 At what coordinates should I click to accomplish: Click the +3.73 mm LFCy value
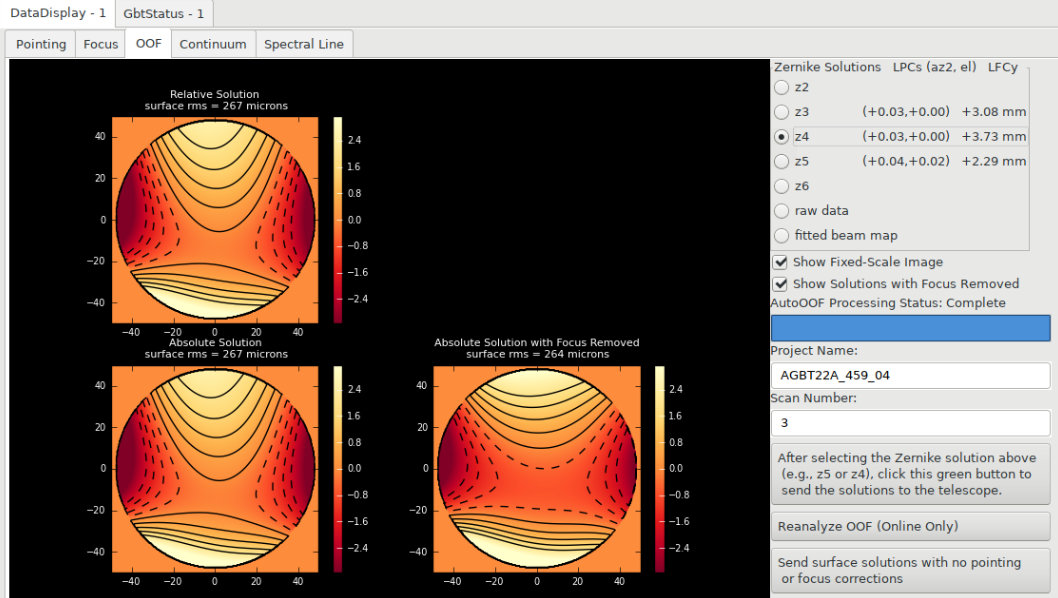tap(993, 136)
